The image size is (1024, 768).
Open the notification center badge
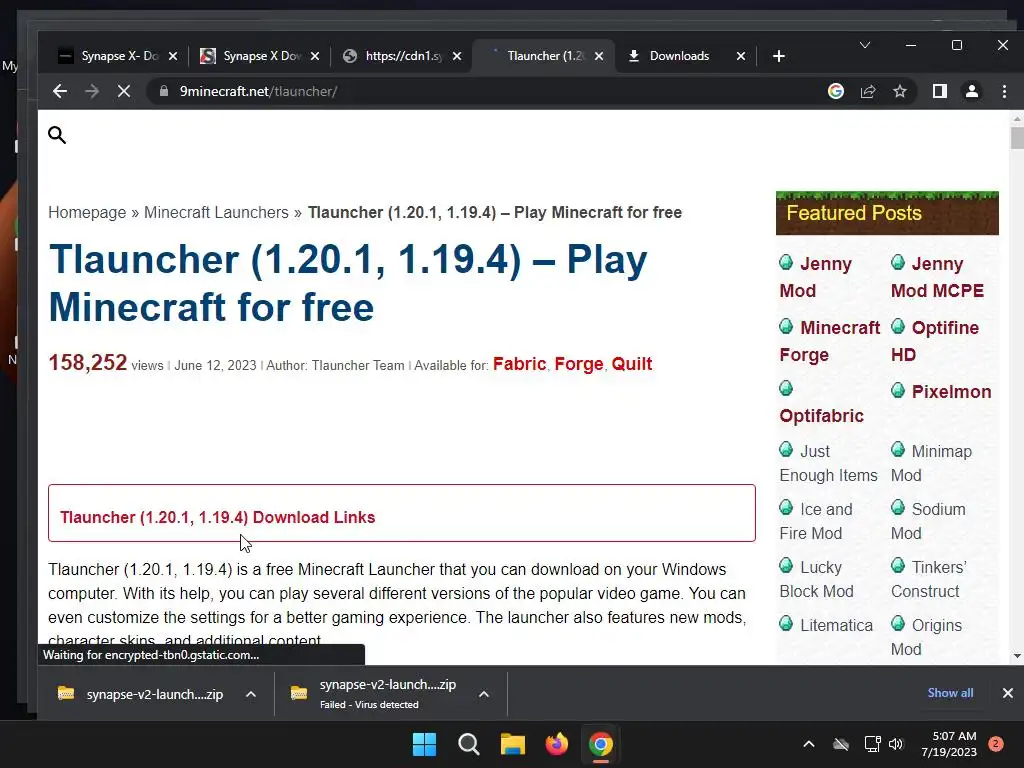996,744
